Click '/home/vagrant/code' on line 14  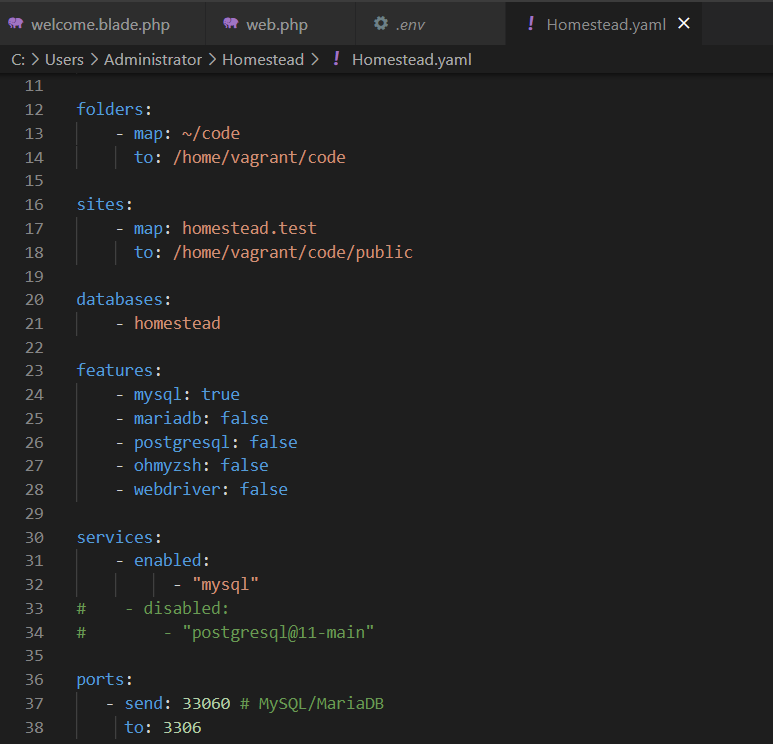tap(259, 158)
